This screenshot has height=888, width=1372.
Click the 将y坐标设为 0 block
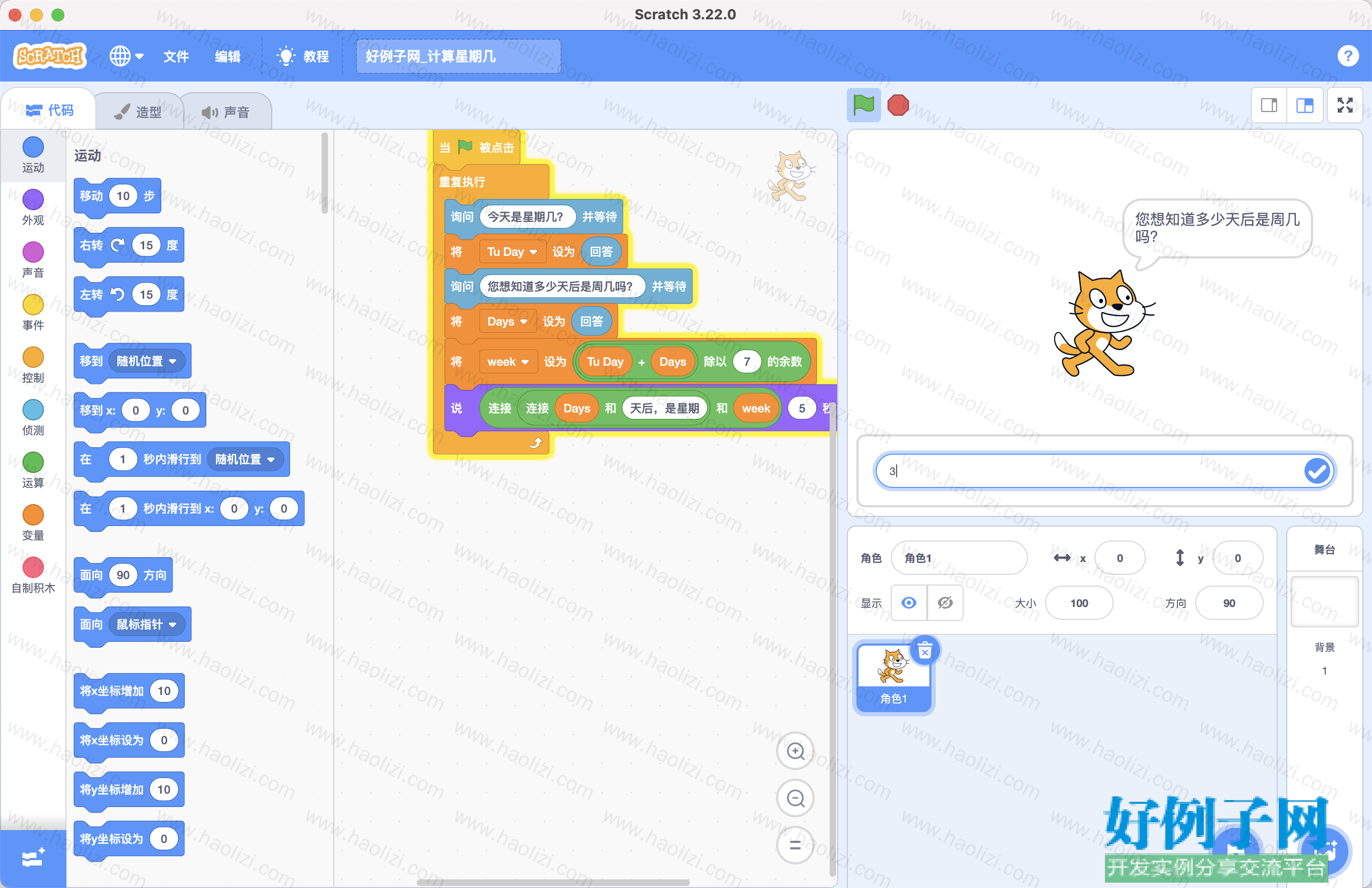[129, 839]
